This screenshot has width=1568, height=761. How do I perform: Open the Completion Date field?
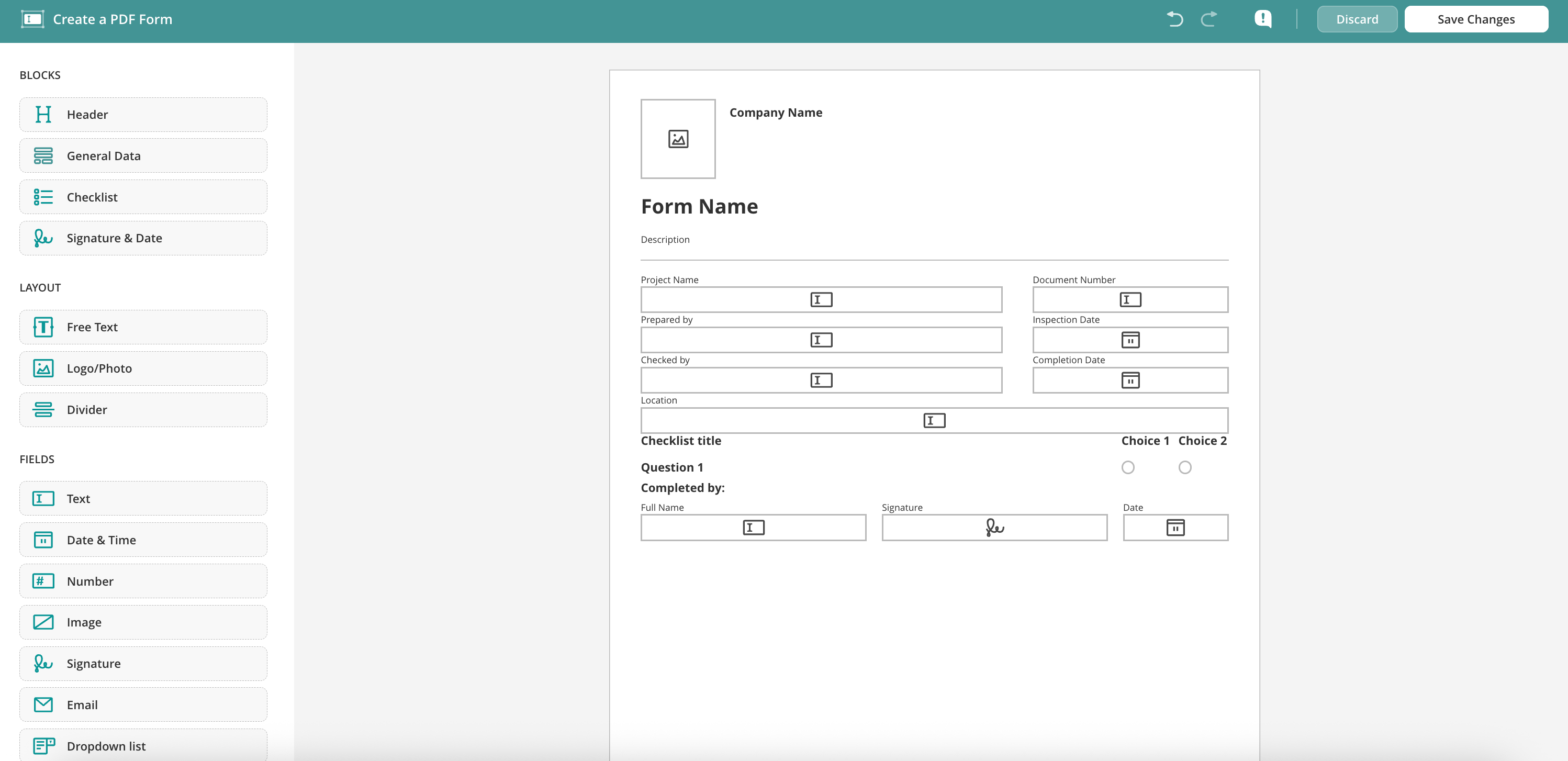(x=1130, y=380)
